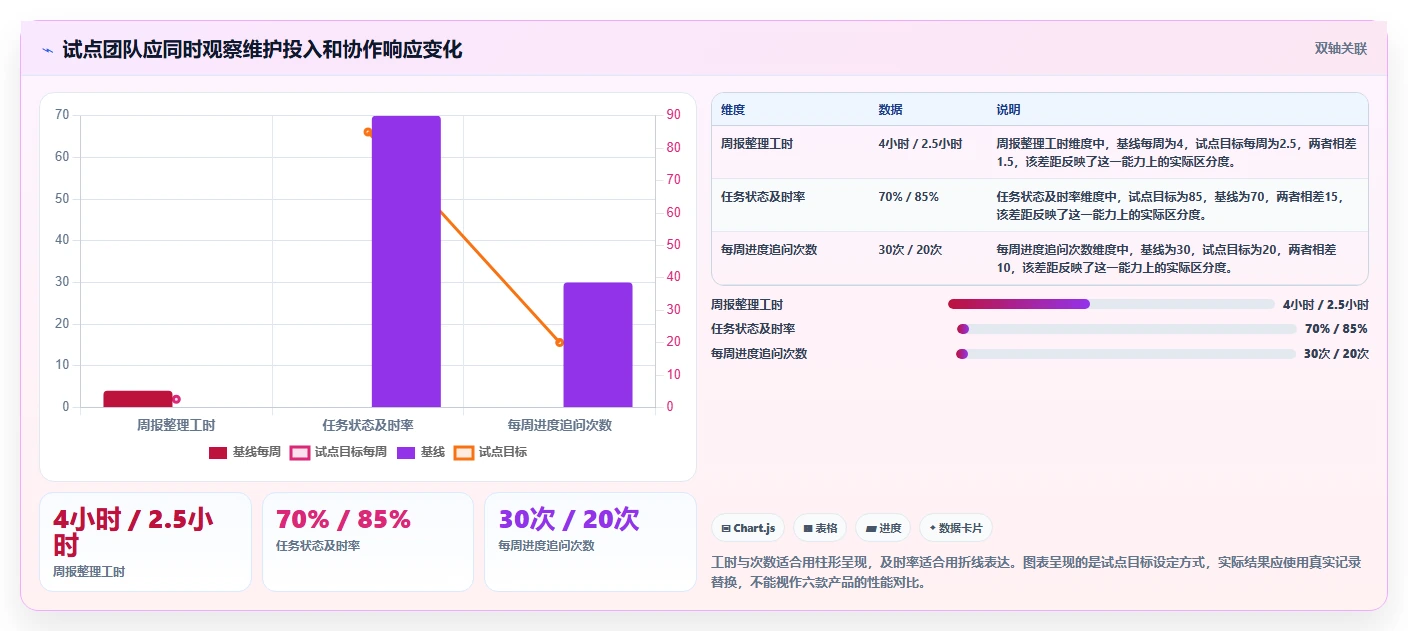
Task: Click the red 基线每周 legend swatch
Action: tap(218, 452)
